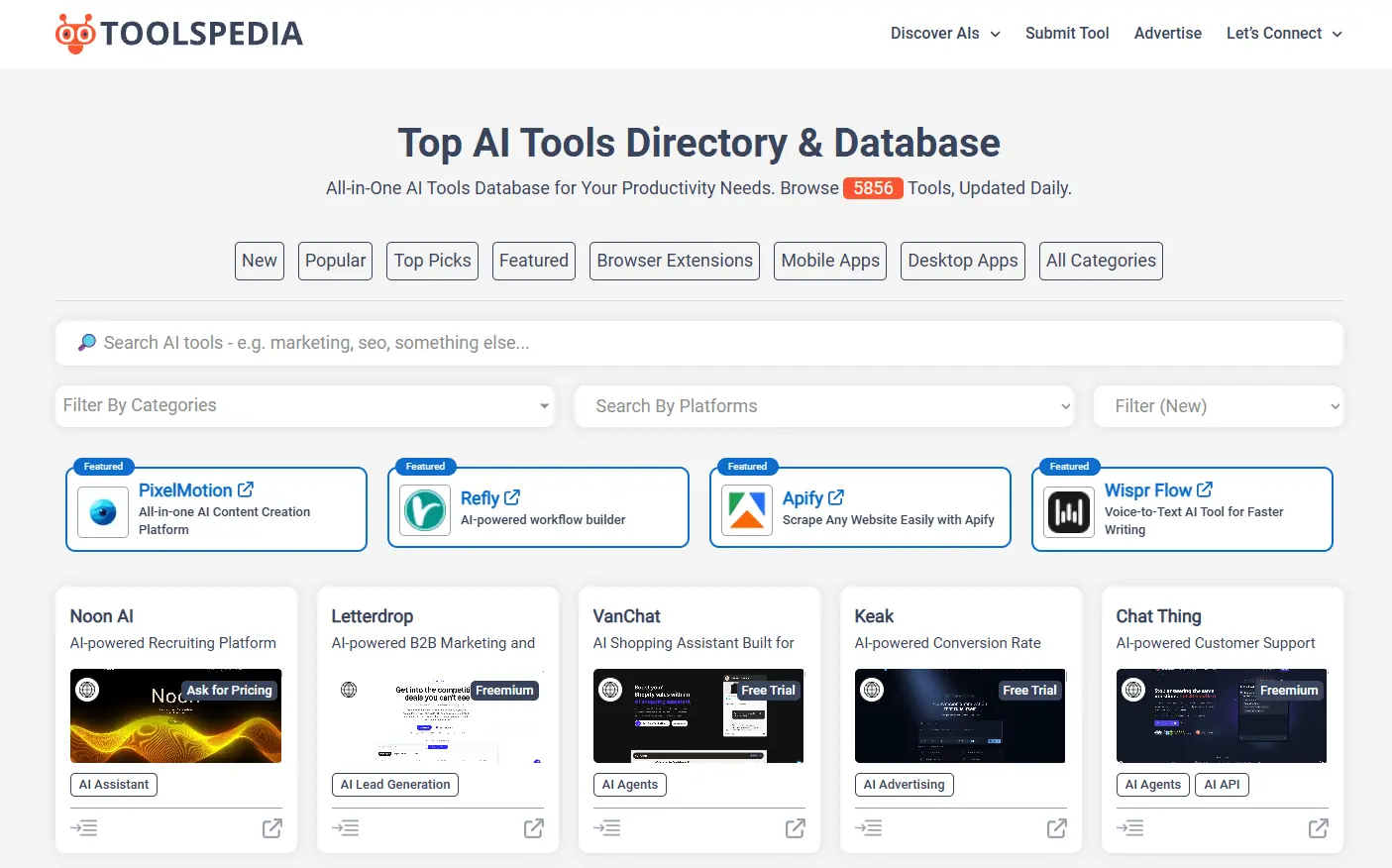This screenshot has height=868, width=1392.
Task: Open details list icon for Letterdrop
Action: (x=346, y=828)
